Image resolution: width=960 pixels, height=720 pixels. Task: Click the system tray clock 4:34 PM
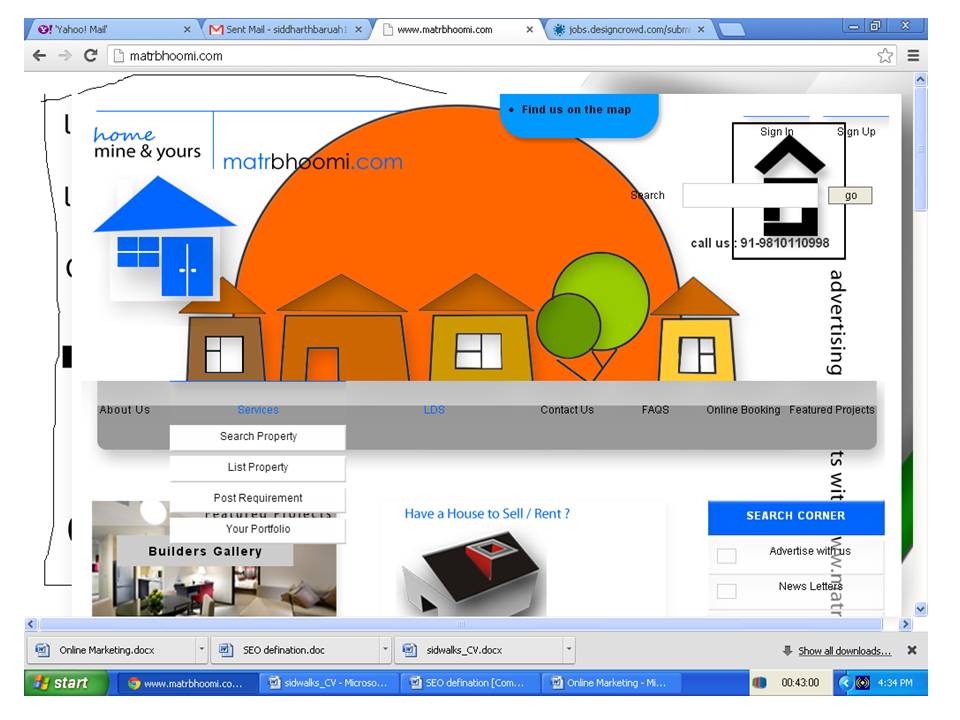pyautogui.click(x=894, y=683)
